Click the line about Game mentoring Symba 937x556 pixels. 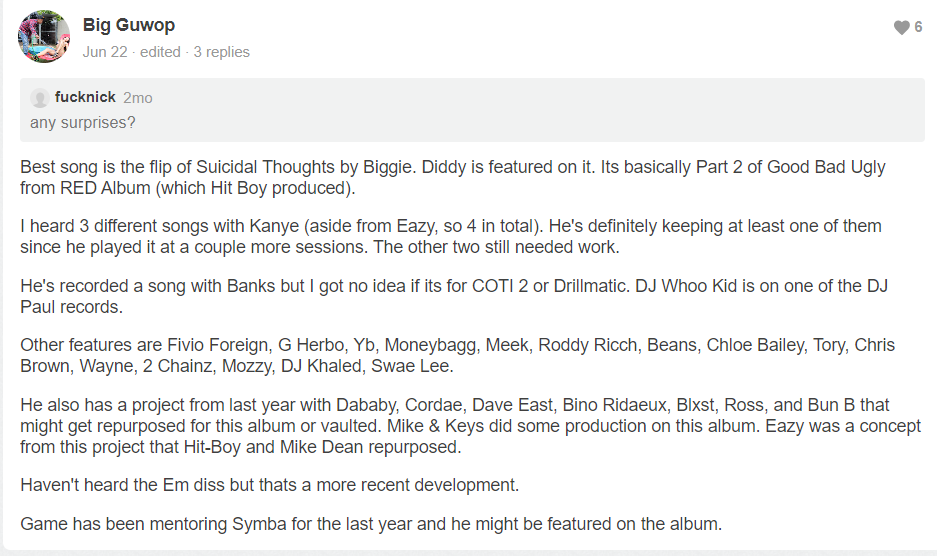[x=370, y=523]
